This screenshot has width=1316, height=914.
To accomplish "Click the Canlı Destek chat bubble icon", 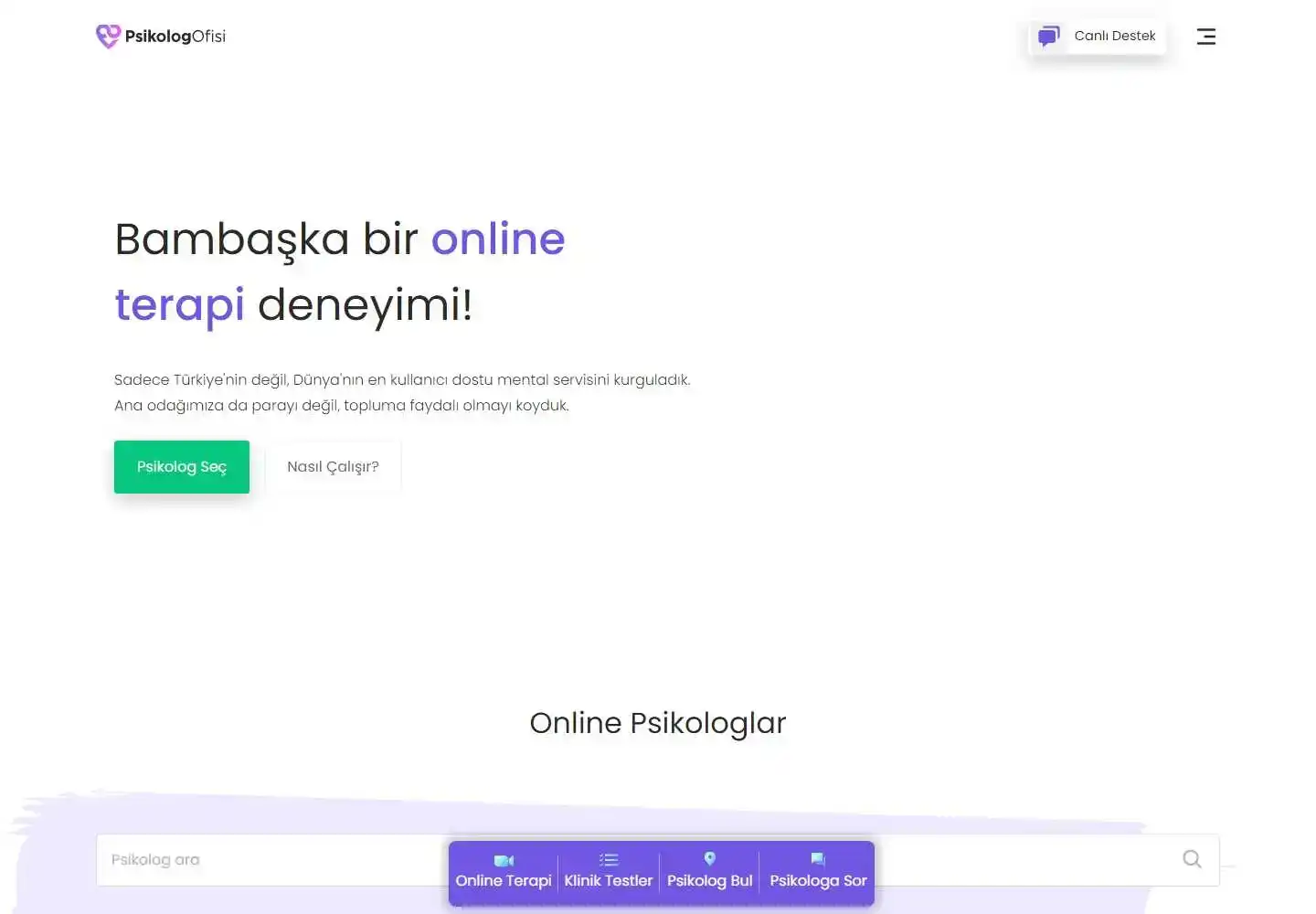I will click(x=1048, y=37).
